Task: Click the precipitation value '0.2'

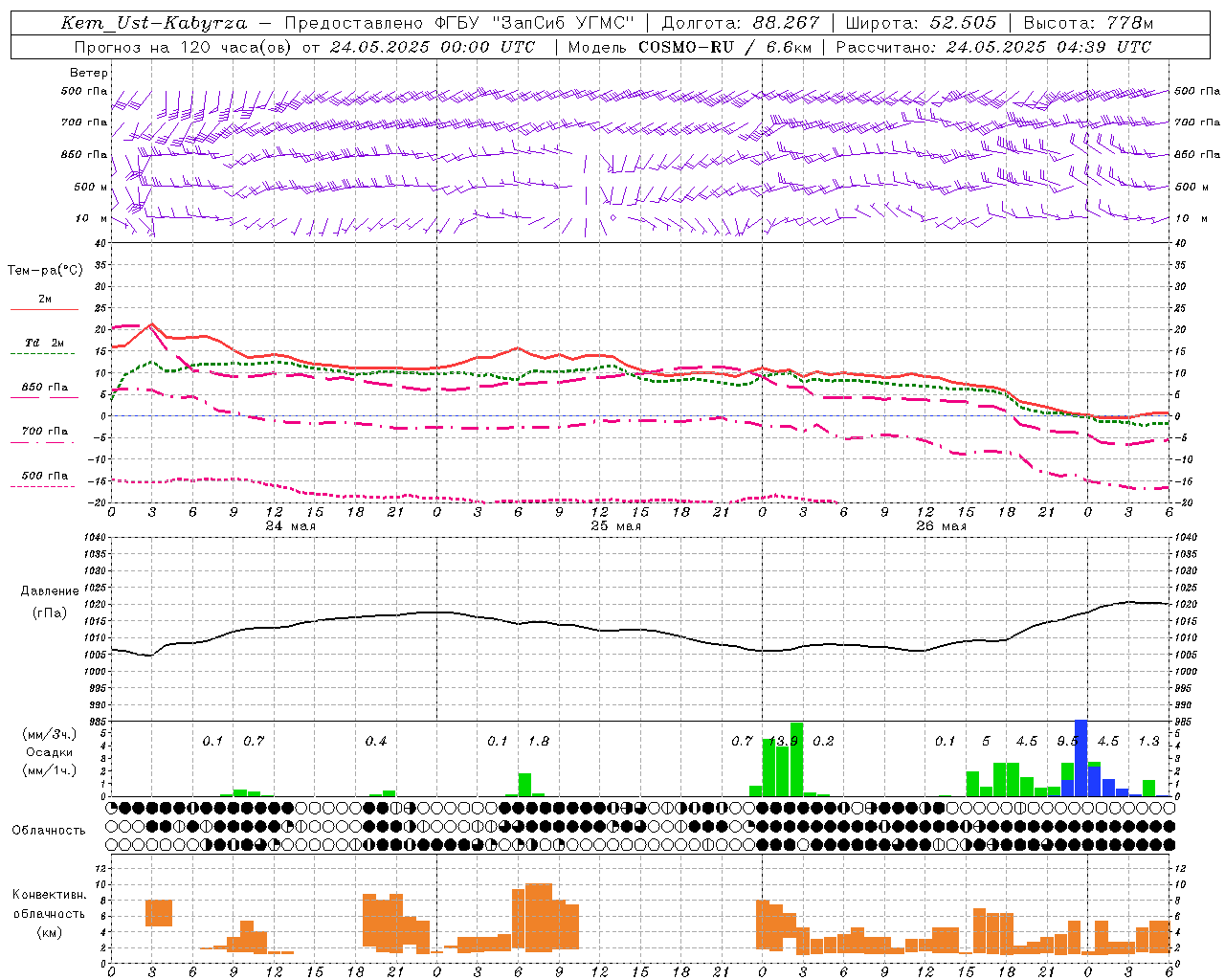Action: pyautogui.click(x=823, y=742)
